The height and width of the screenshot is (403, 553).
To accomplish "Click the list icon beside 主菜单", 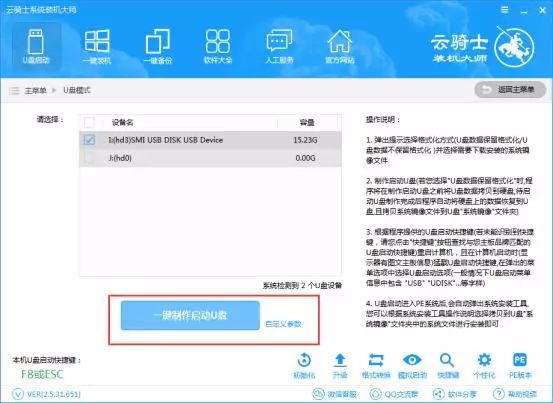I will click(14, 91).
